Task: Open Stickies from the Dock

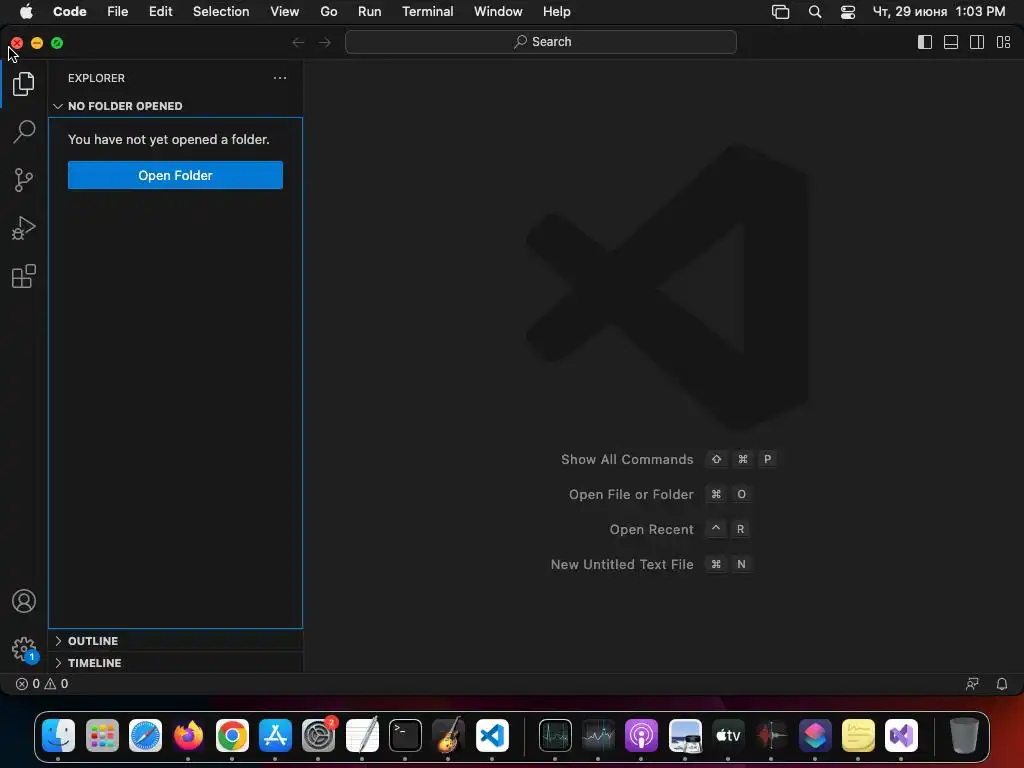Action: coord(858,735)
